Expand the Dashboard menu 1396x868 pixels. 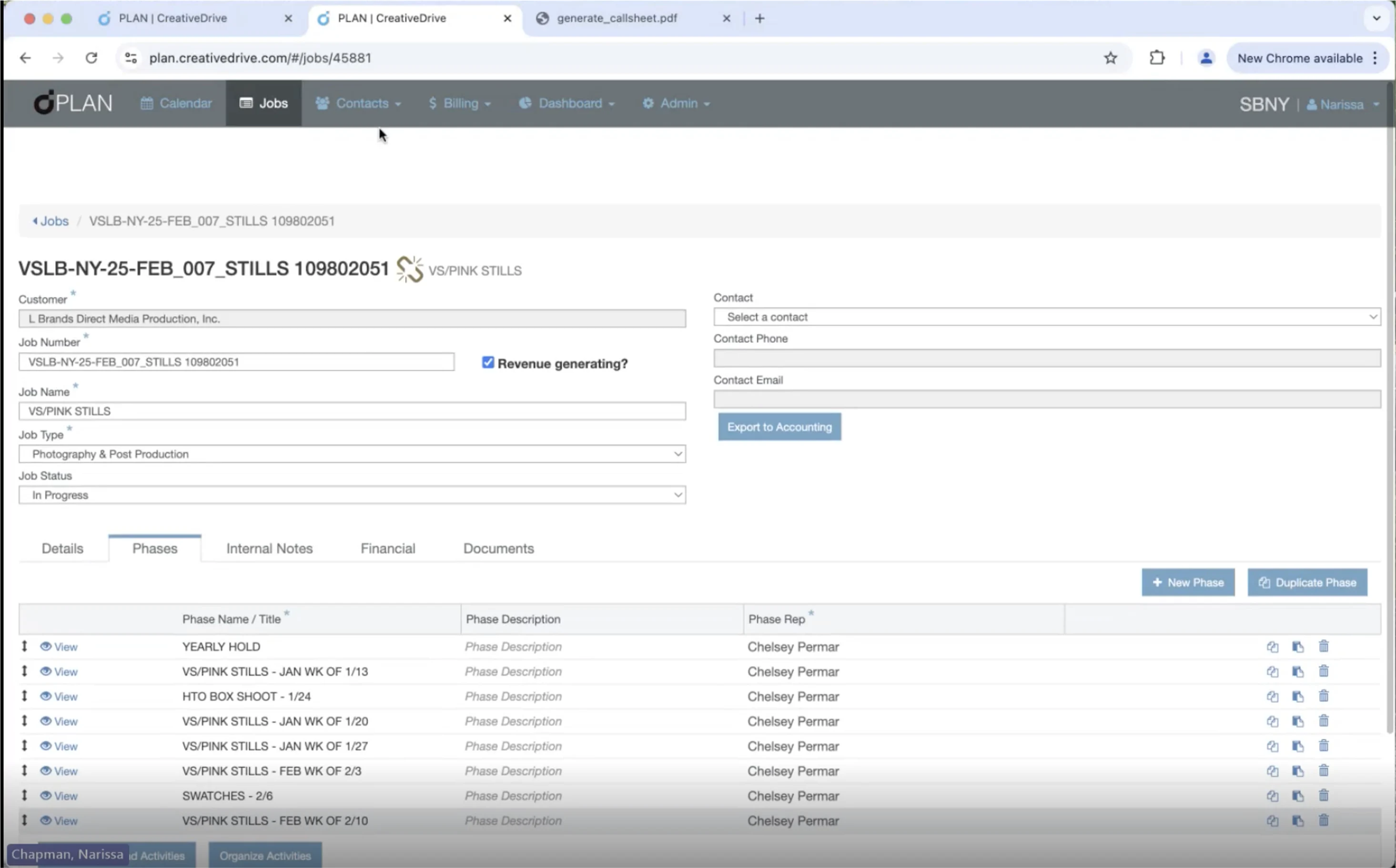(566, 103)
